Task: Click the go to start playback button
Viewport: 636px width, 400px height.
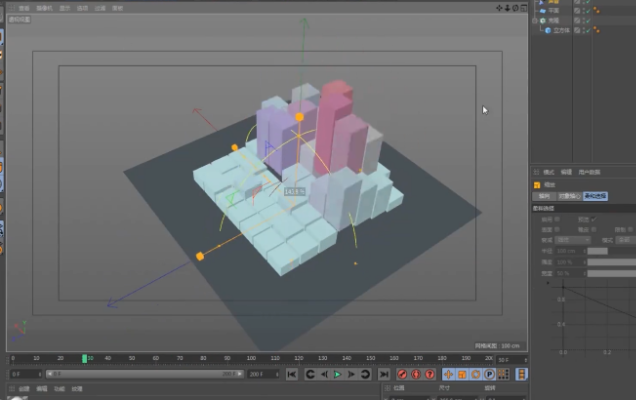Action: (292, 374)
